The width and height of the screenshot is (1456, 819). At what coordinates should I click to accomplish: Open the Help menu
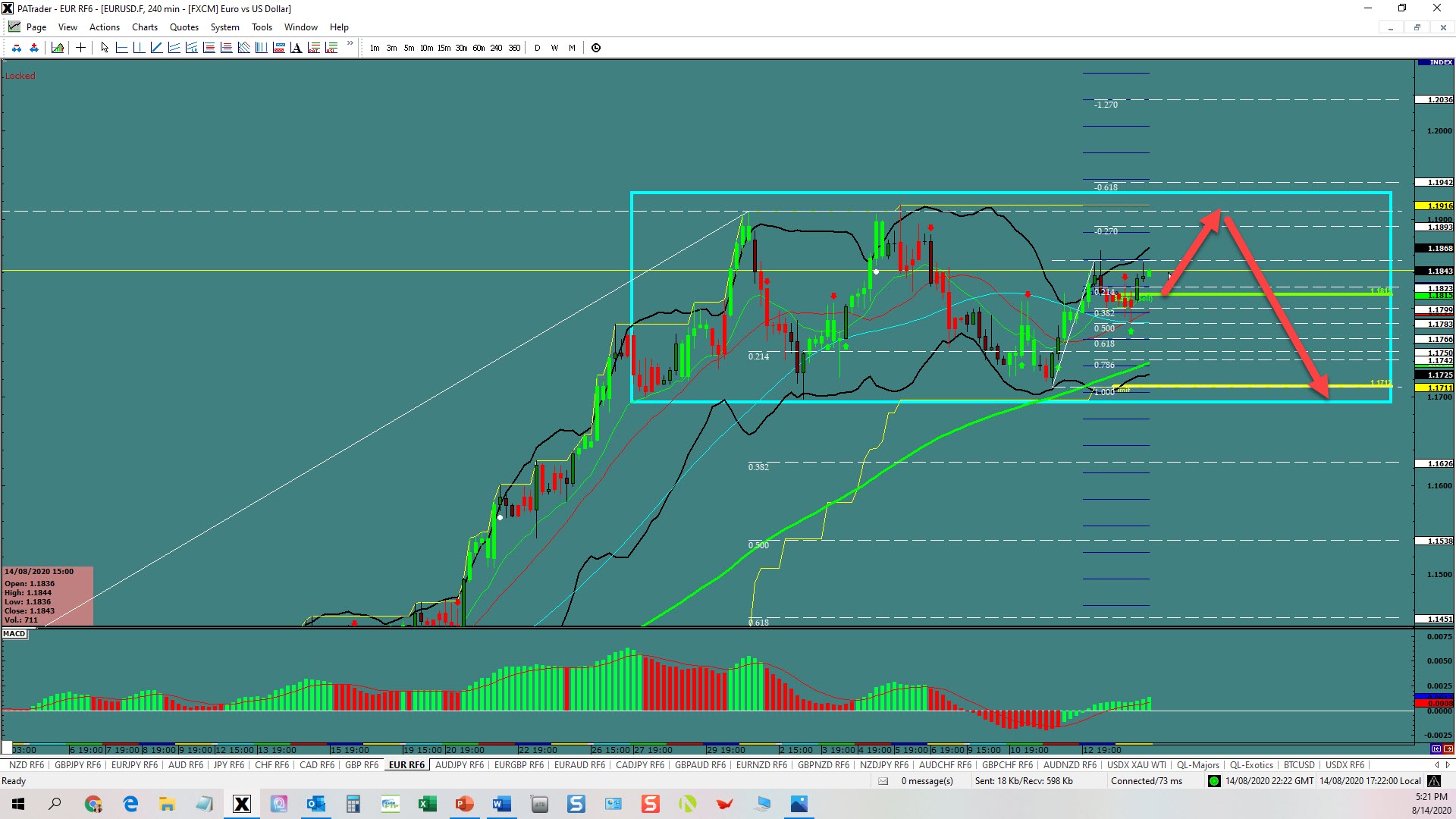(339, 27)
